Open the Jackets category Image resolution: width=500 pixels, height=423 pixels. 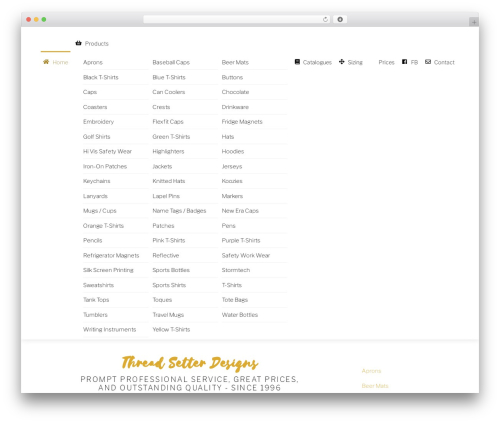click(162, 166)
